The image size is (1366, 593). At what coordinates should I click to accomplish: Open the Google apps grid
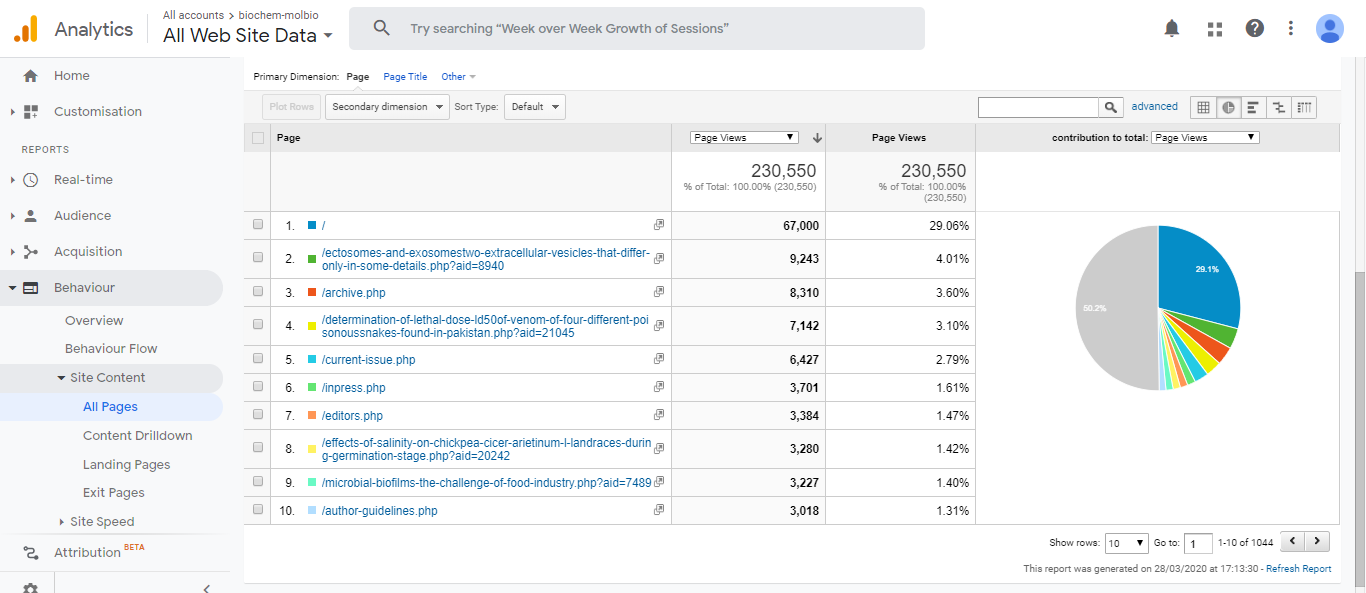point(1215,29)
